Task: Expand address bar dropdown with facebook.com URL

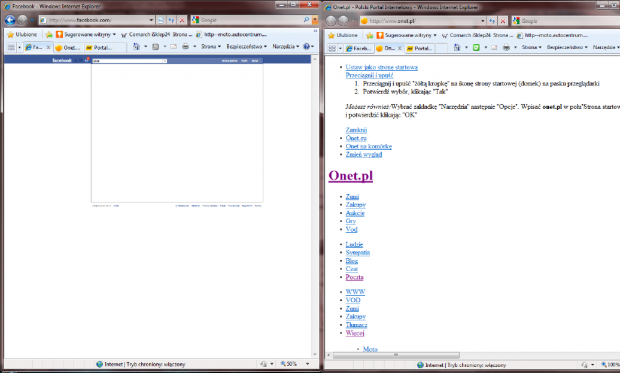Action: pyautogui.click(x=151, y=20)
